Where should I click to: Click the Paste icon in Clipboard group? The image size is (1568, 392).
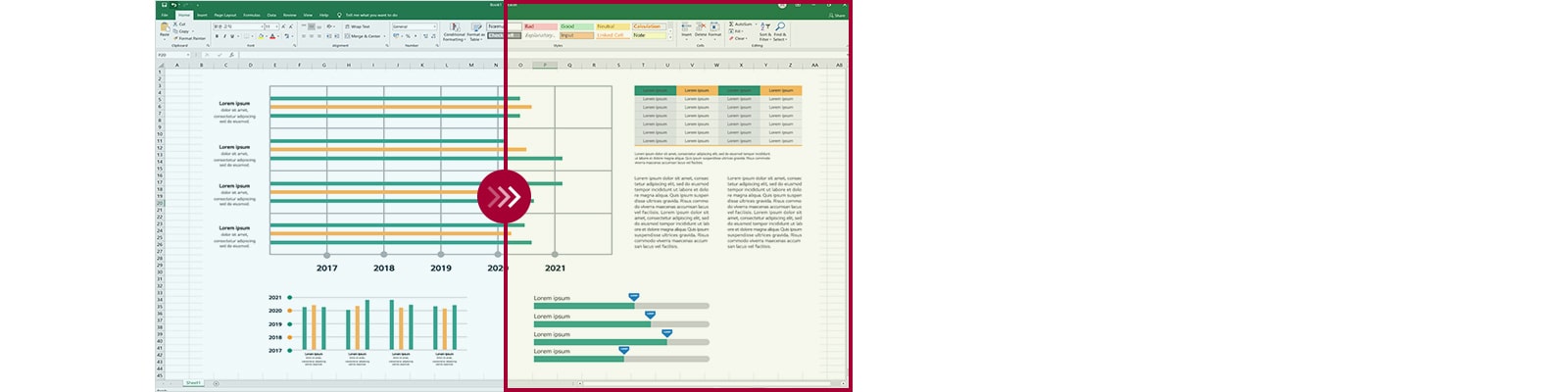click(x=164, y=29)
